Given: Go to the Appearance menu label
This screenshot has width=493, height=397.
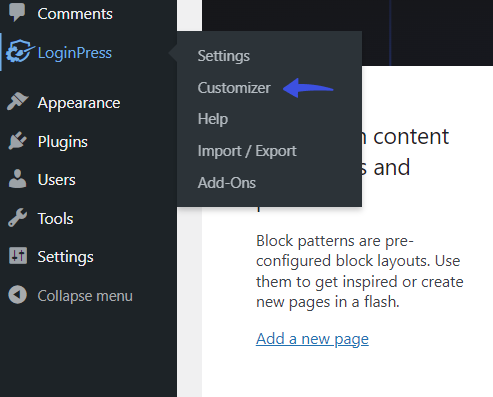Looking at the screenshot, I should coord(79,103).
